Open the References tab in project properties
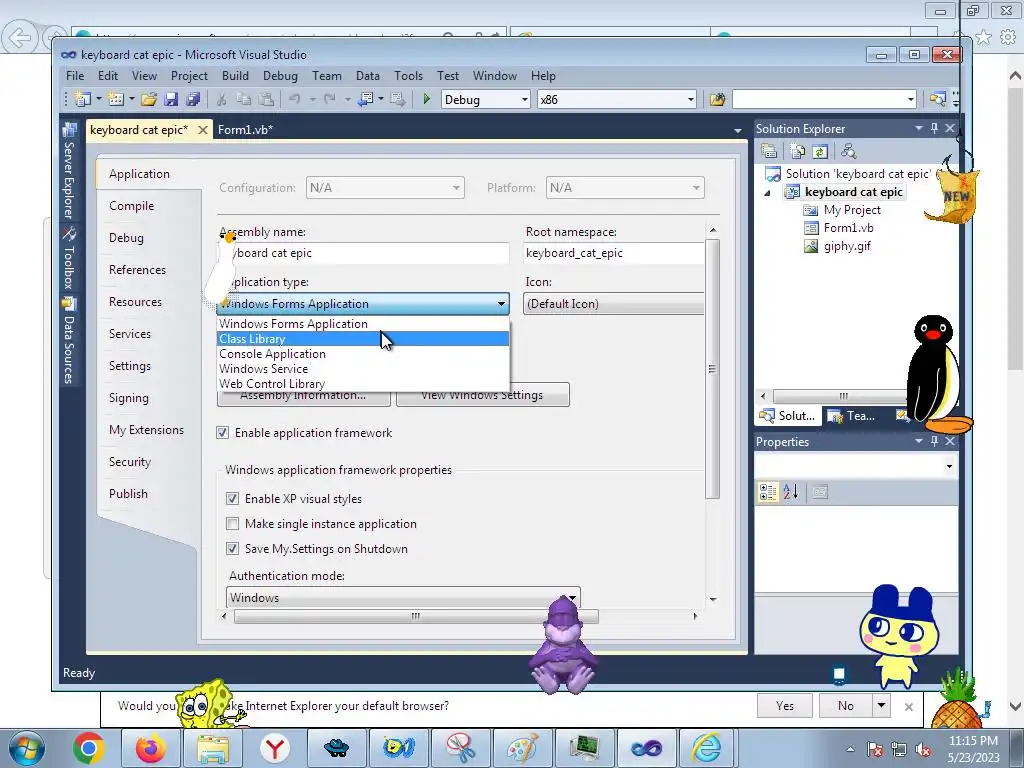The height and width of the screenshot is (768, 1024). 137,270
